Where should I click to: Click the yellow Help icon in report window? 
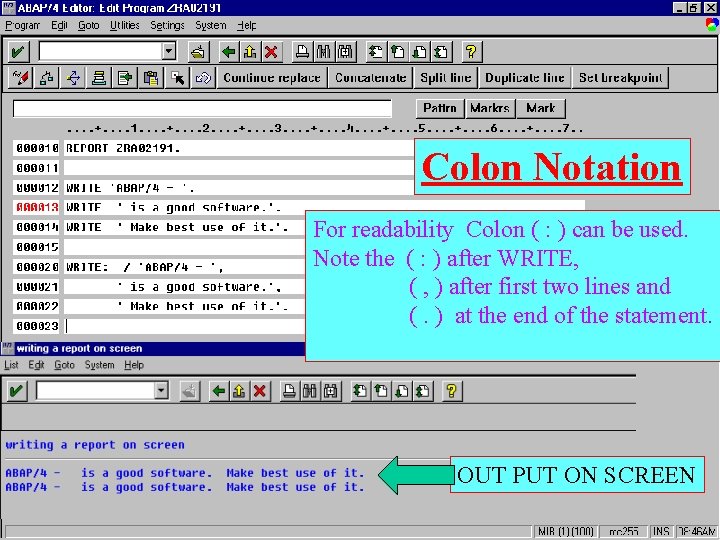pyautogui.click(x=451, y=391)
